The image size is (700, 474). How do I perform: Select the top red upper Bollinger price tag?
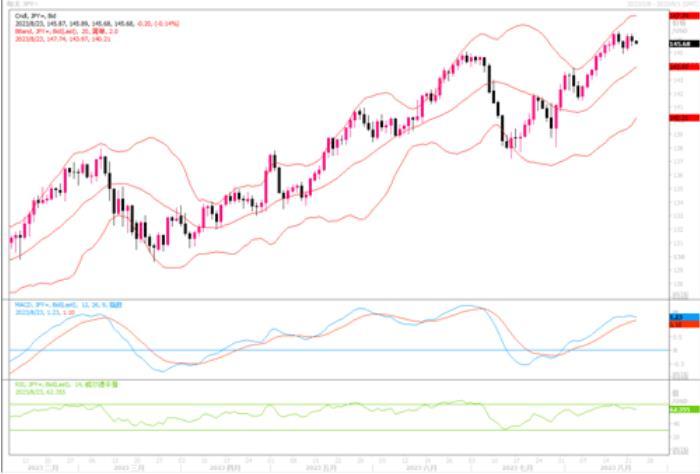683,16
